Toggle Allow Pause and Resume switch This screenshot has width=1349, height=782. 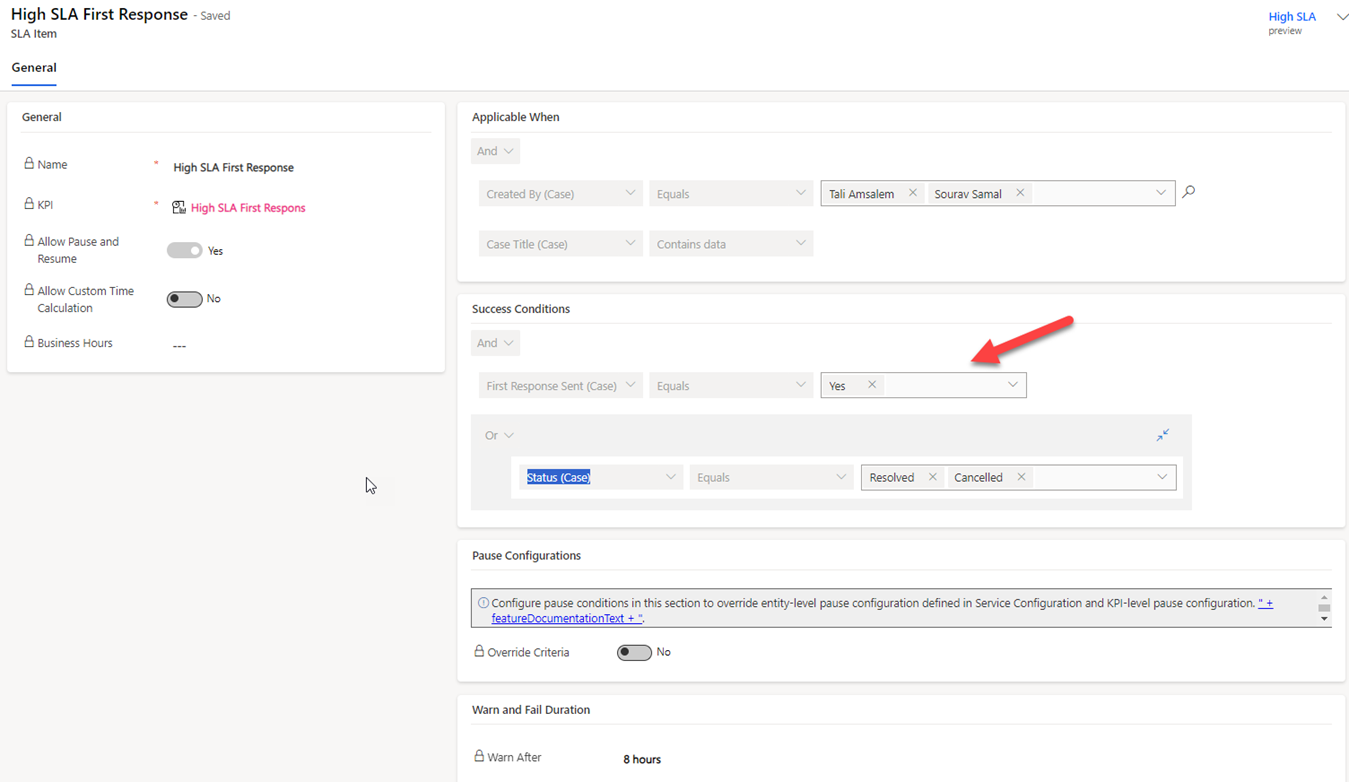184,250
